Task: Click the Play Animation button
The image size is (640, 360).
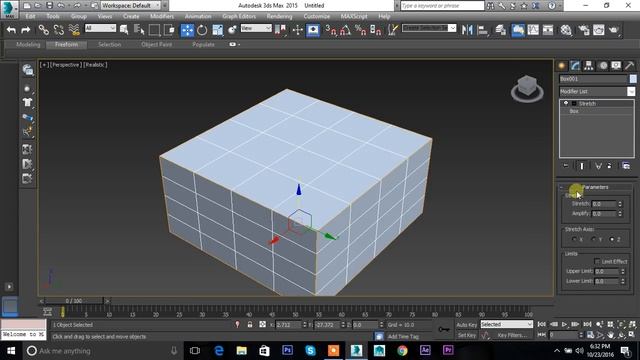Action: pyautogui.click(x=564, y=324)
